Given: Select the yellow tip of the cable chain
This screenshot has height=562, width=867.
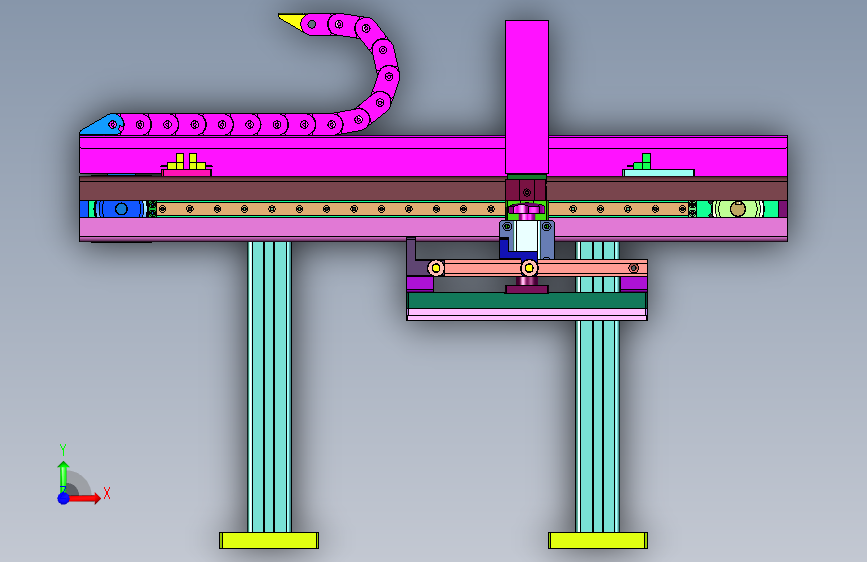Looking at the screenshot, I should click(290, 22).
